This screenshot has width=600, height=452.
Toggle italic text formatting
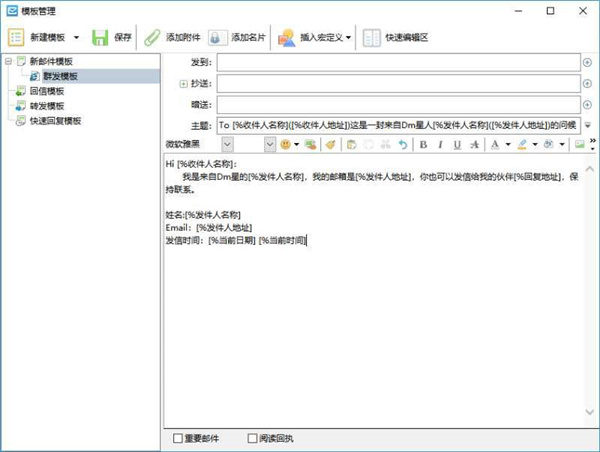tap(441, 145)
